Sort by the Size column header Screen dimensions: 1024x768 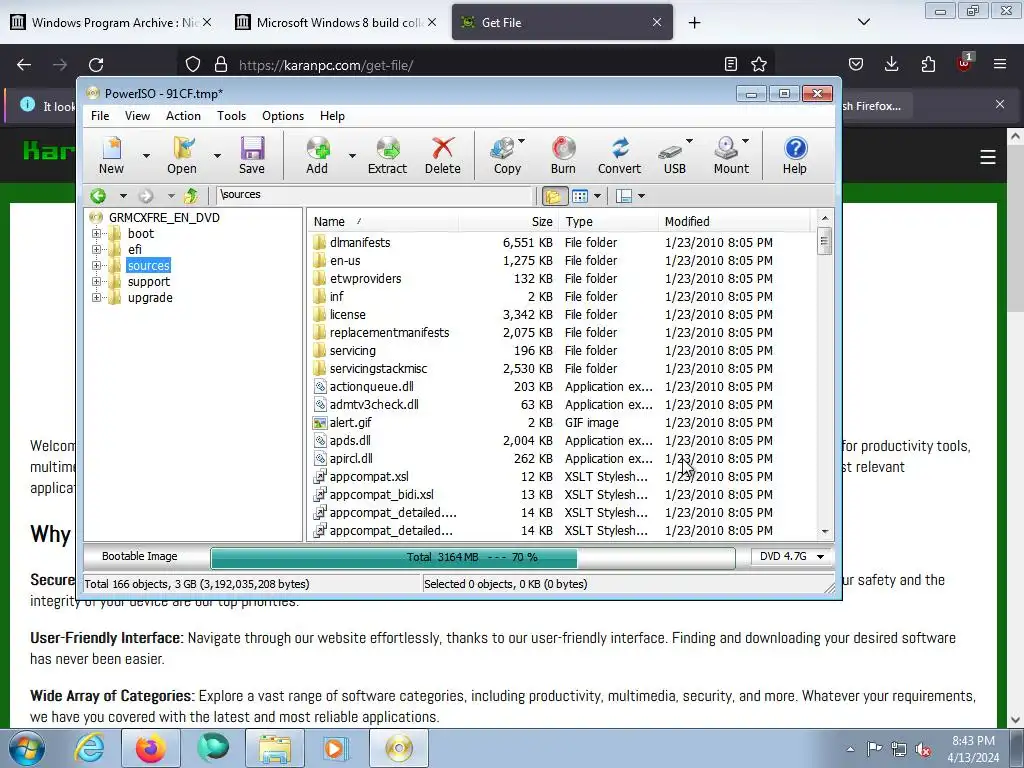click(x=508, y=221)
